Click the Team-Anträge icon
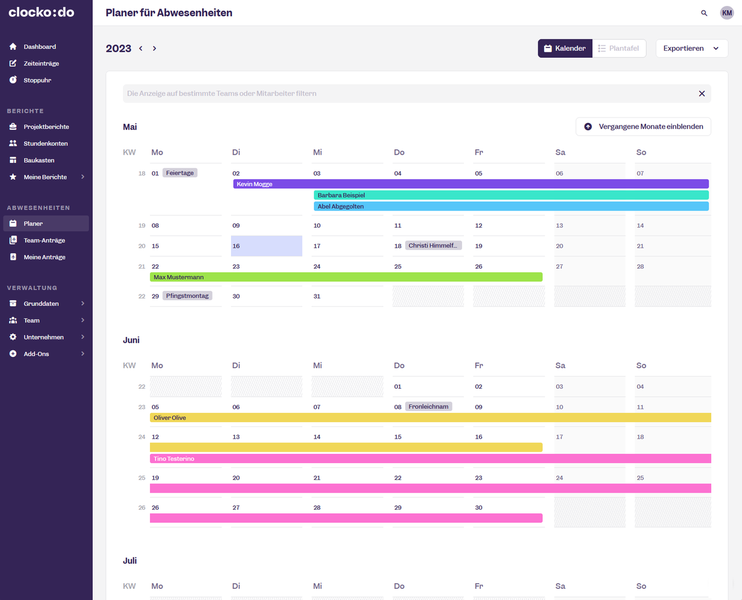The image size is (742, 600). point(13,240)
